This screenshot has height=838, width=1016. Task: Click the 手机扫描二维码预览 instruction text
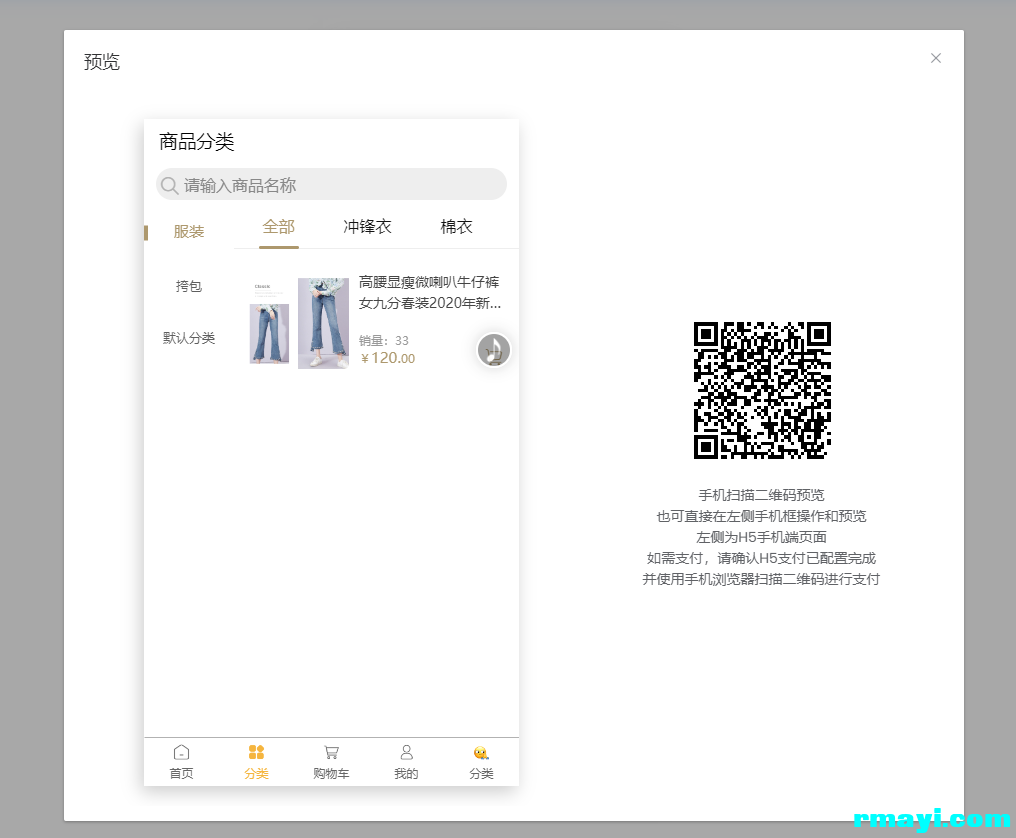click(761, 495)
